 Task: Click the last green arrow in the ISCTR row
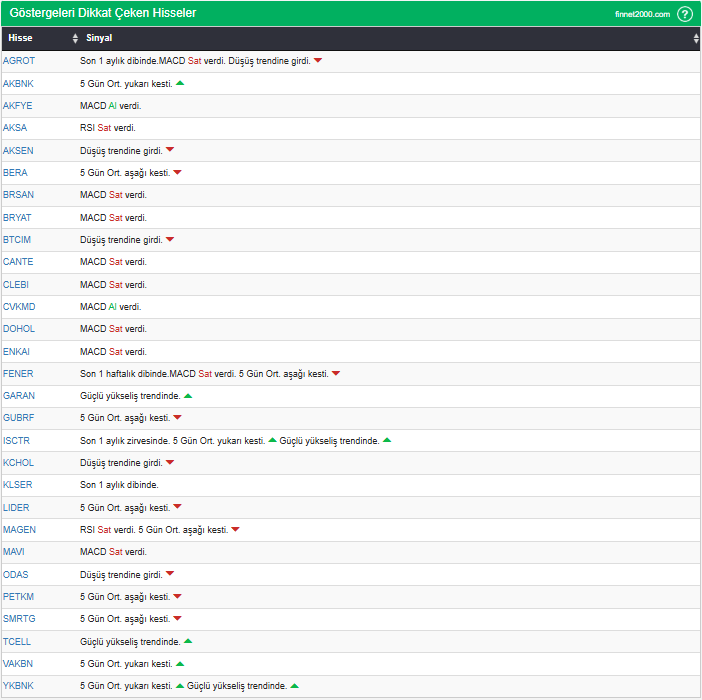(387, 440)
